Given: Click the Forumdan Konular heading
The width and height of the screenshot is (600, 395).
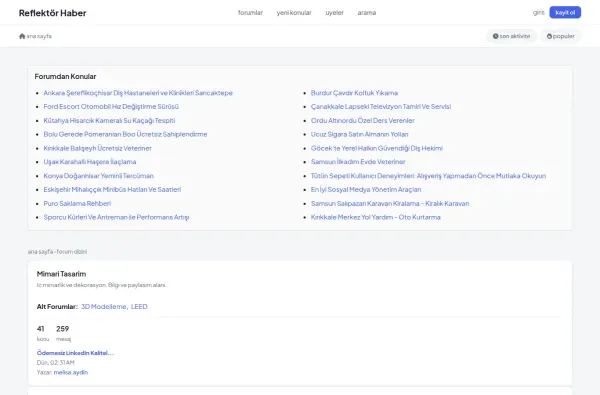Looking at the screenshot, I should point(65,77).
